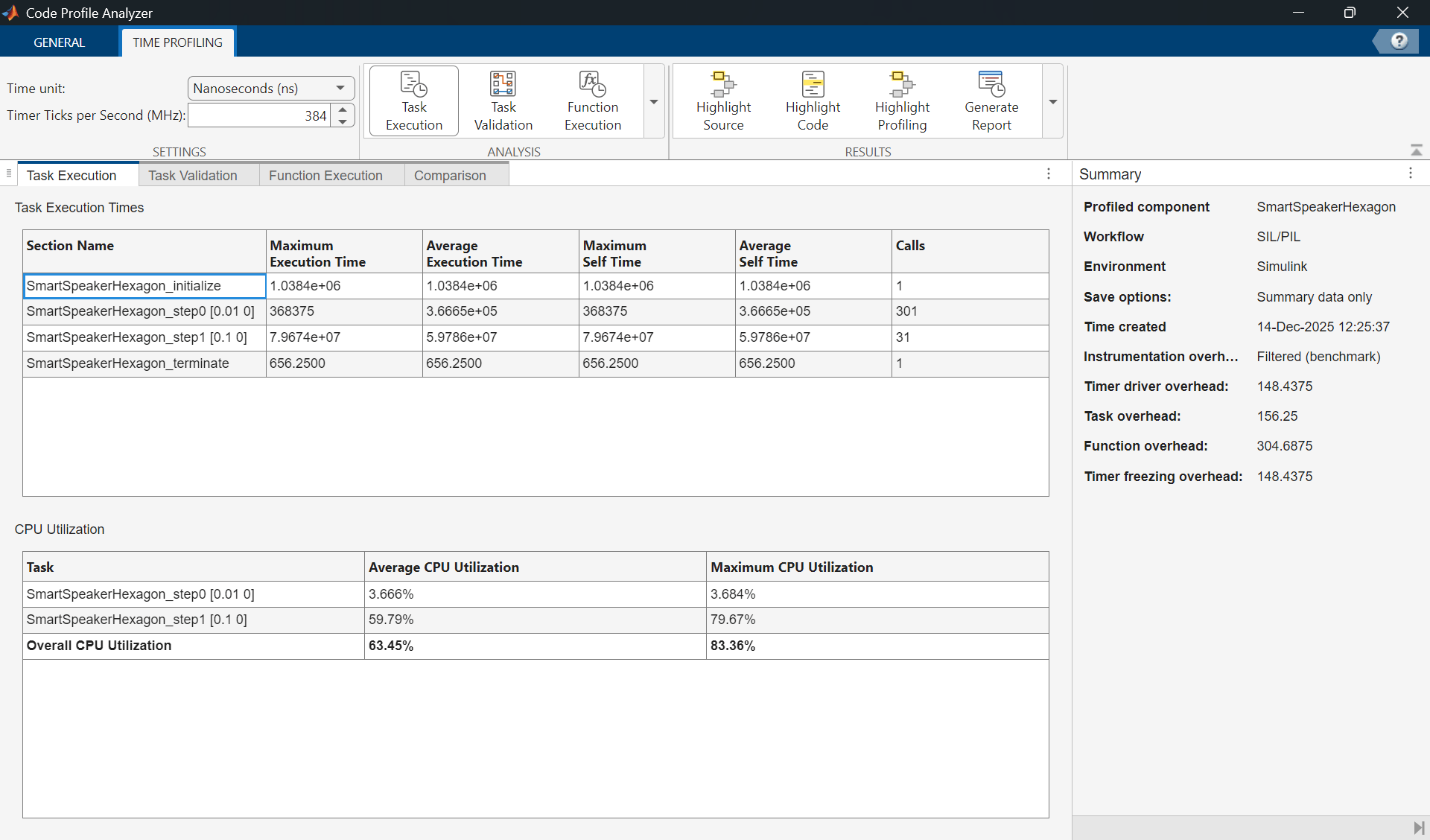
Task: Open the Summary panel options menu
Action: [x=1410, y=174]
